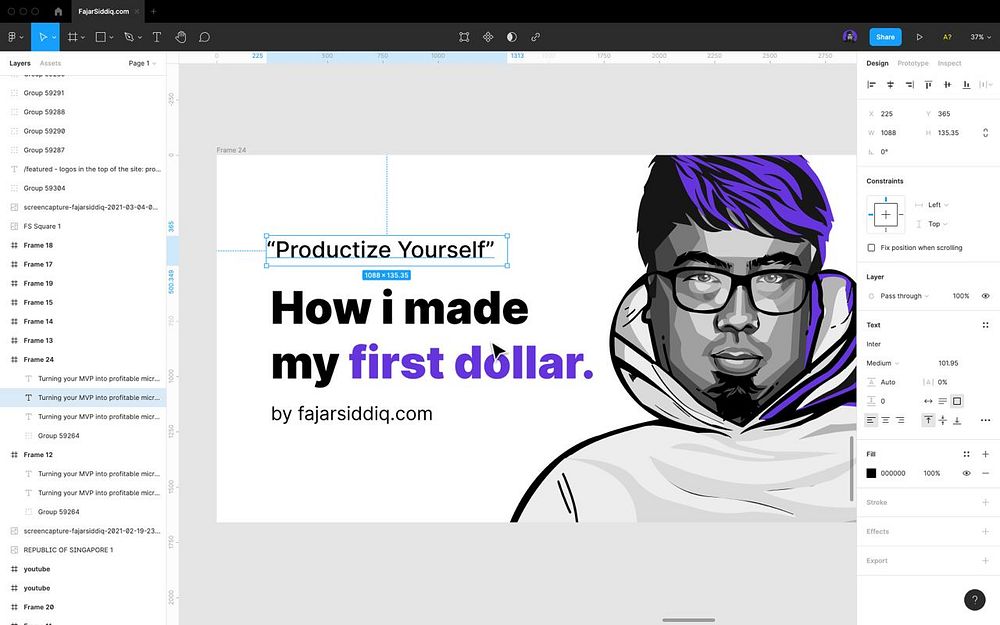Toggle constrain proportions lock icon
1000x625 pixels.
coord(985,133)
